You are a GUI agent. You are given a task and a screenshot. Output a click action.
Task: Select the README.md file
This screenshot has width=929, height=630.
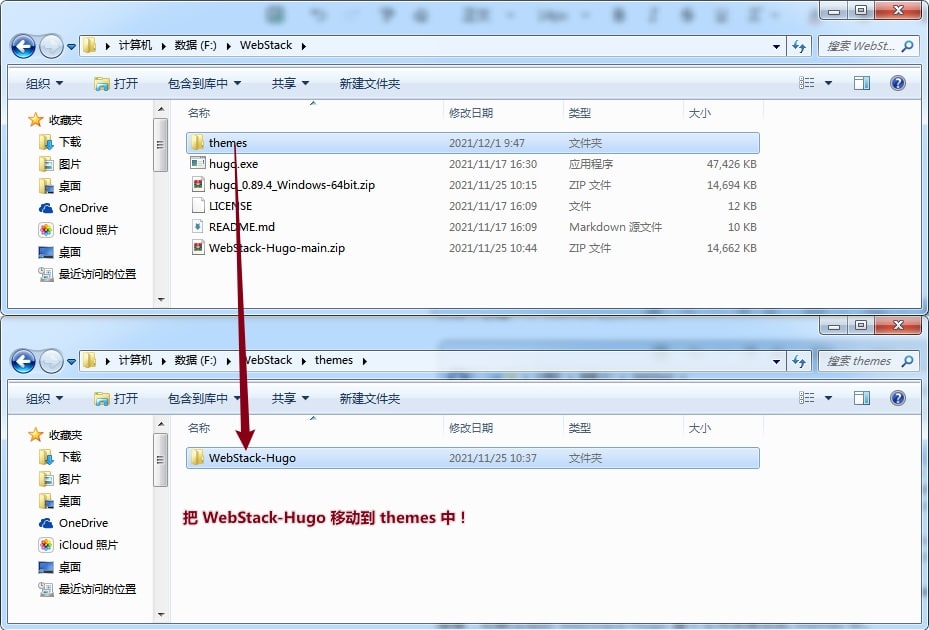pos(473,227)
